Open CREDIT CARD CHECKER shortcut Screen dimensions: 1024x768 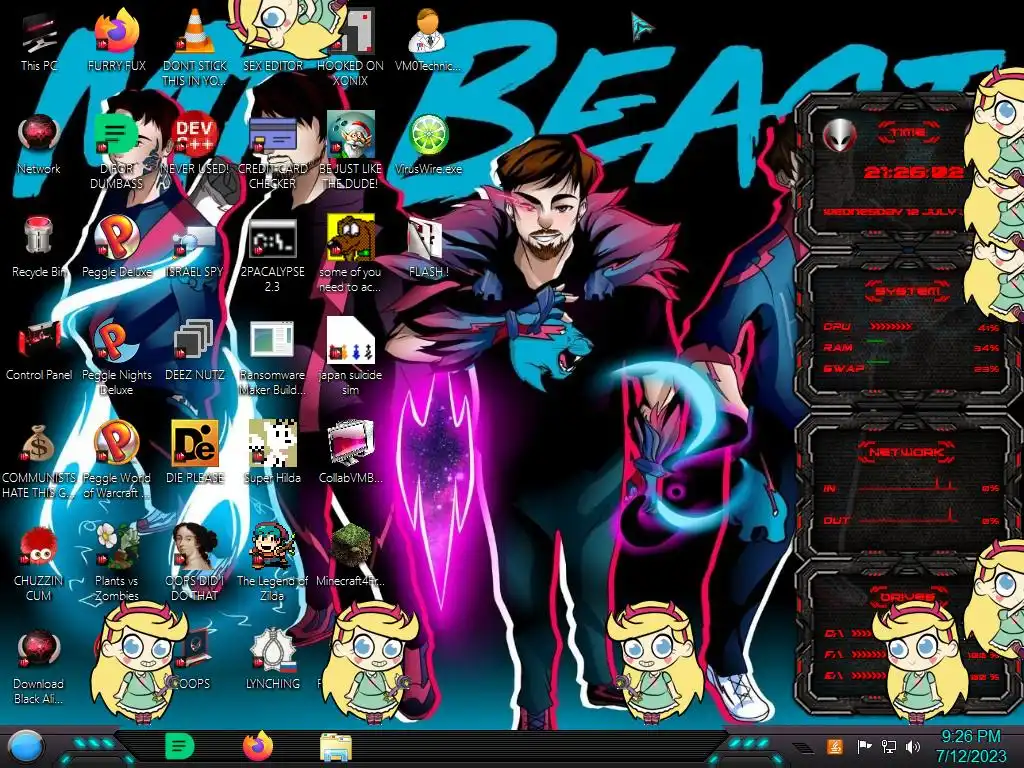(x=272, y=150)
